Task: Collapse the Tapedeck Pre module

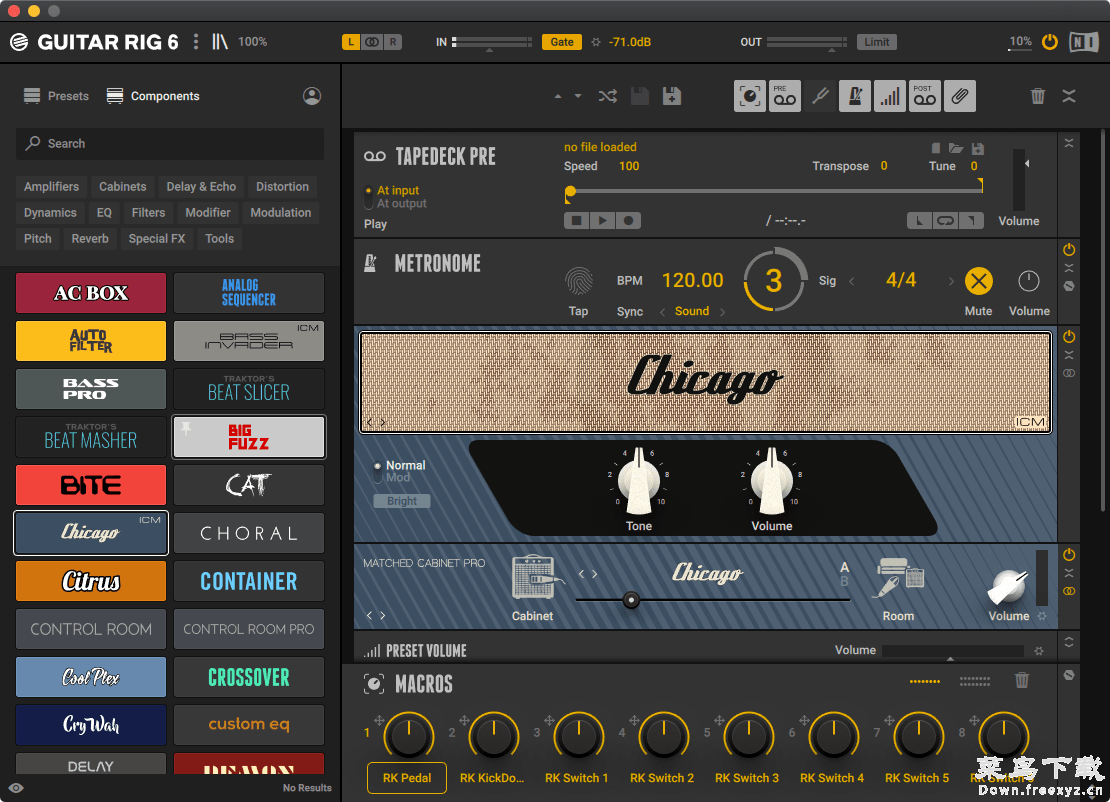Action: click(1069, 143)
